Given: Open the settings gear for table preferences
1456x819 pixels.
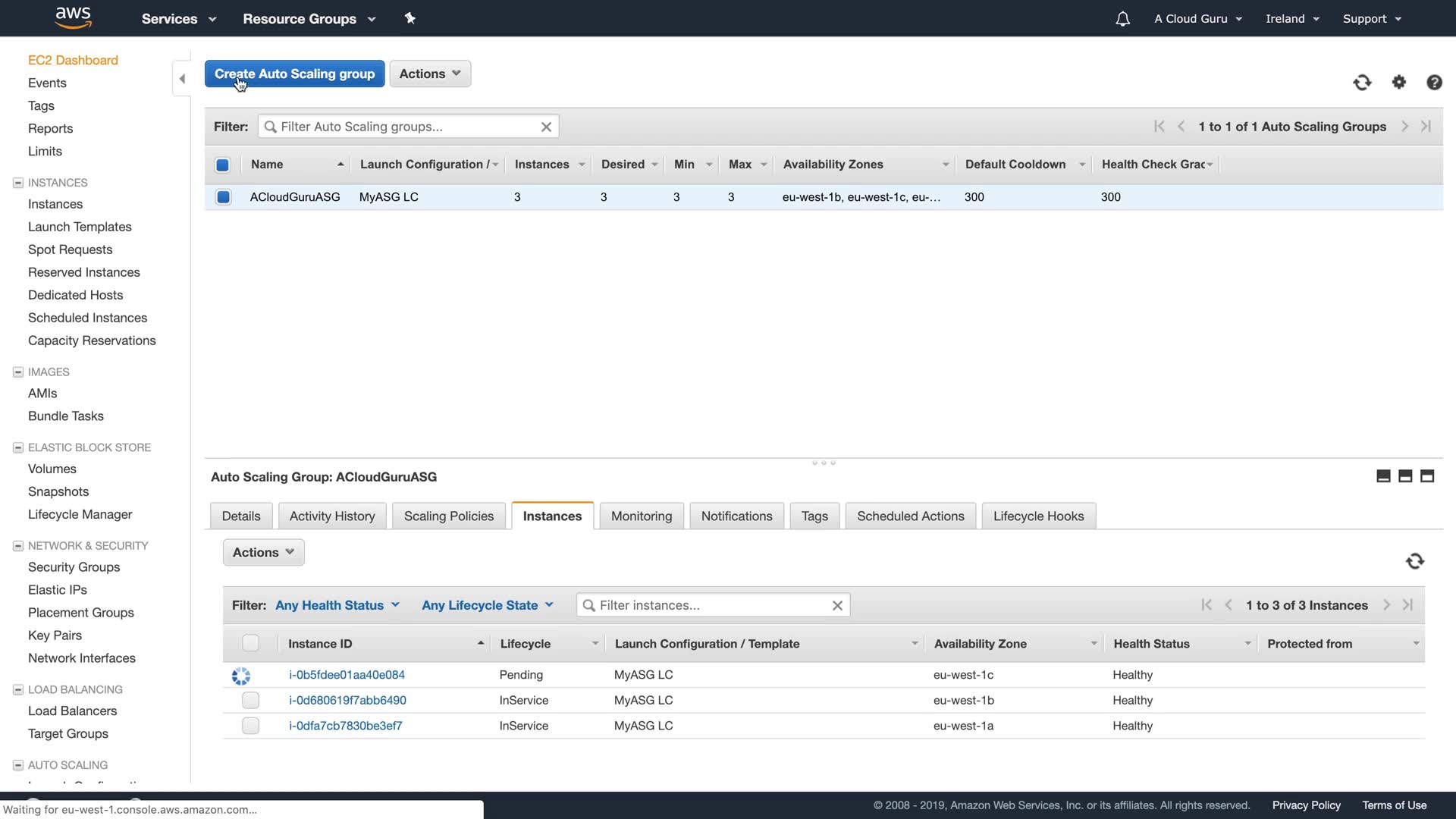Looking at the screenshot, I should point(1399,82).
